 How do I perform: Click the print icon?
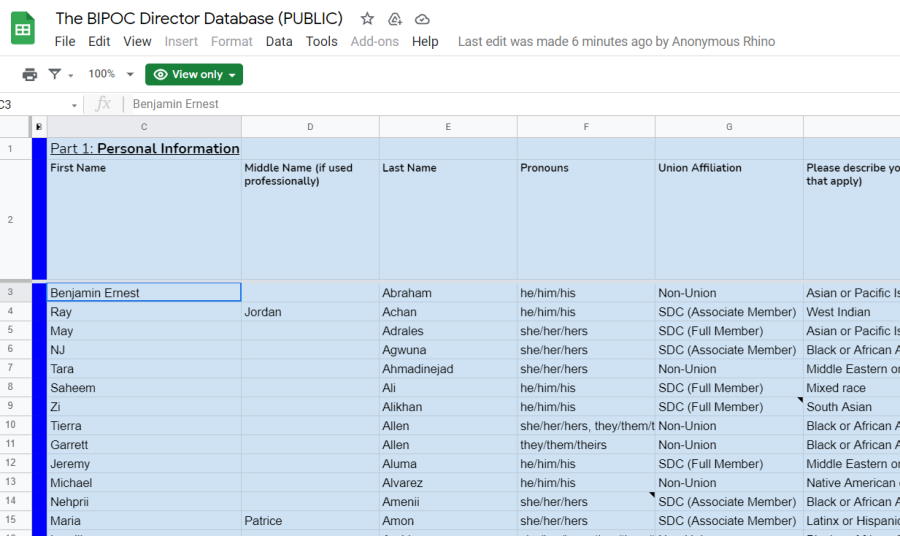(x=30, y=74)
